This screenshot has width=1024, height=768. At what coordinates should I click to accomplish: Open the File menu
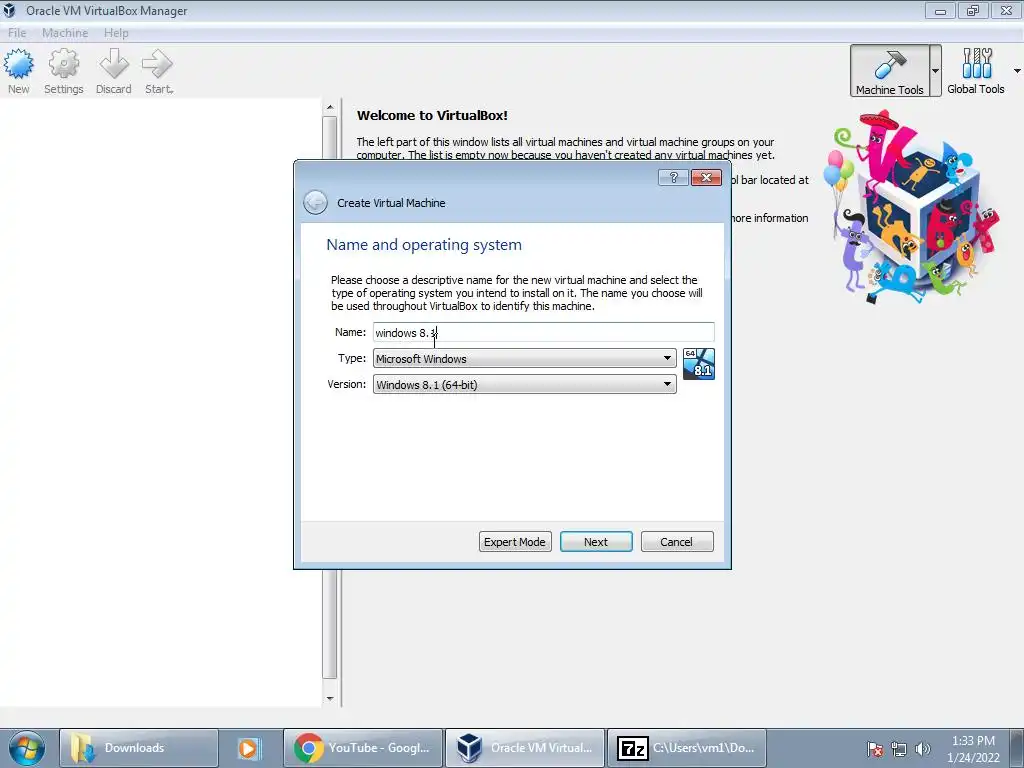click(x=17, y=33)
